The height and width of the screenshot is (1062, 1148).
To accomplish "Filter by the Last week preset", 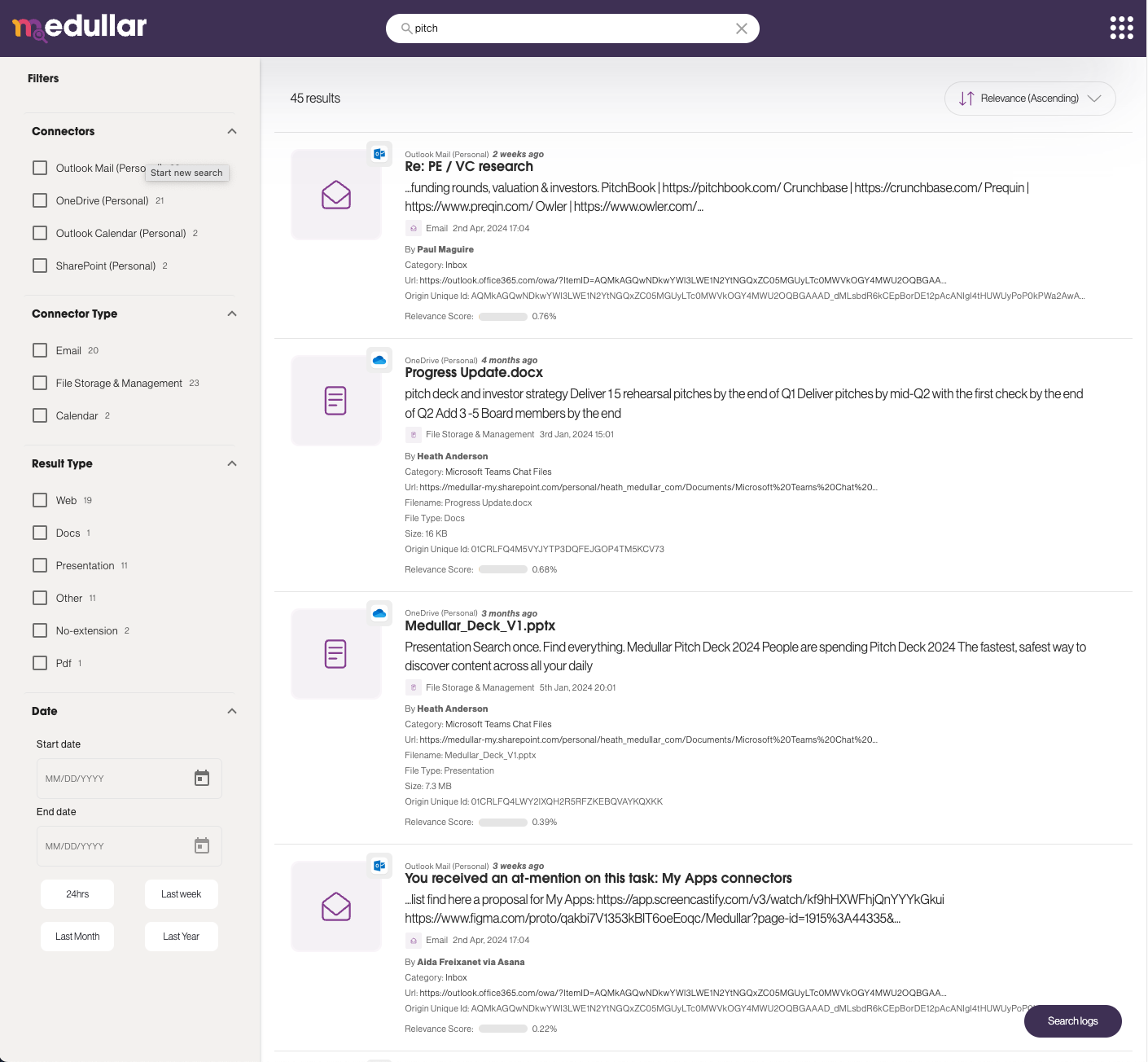I will pyautogui.click(x=181, y=894).
